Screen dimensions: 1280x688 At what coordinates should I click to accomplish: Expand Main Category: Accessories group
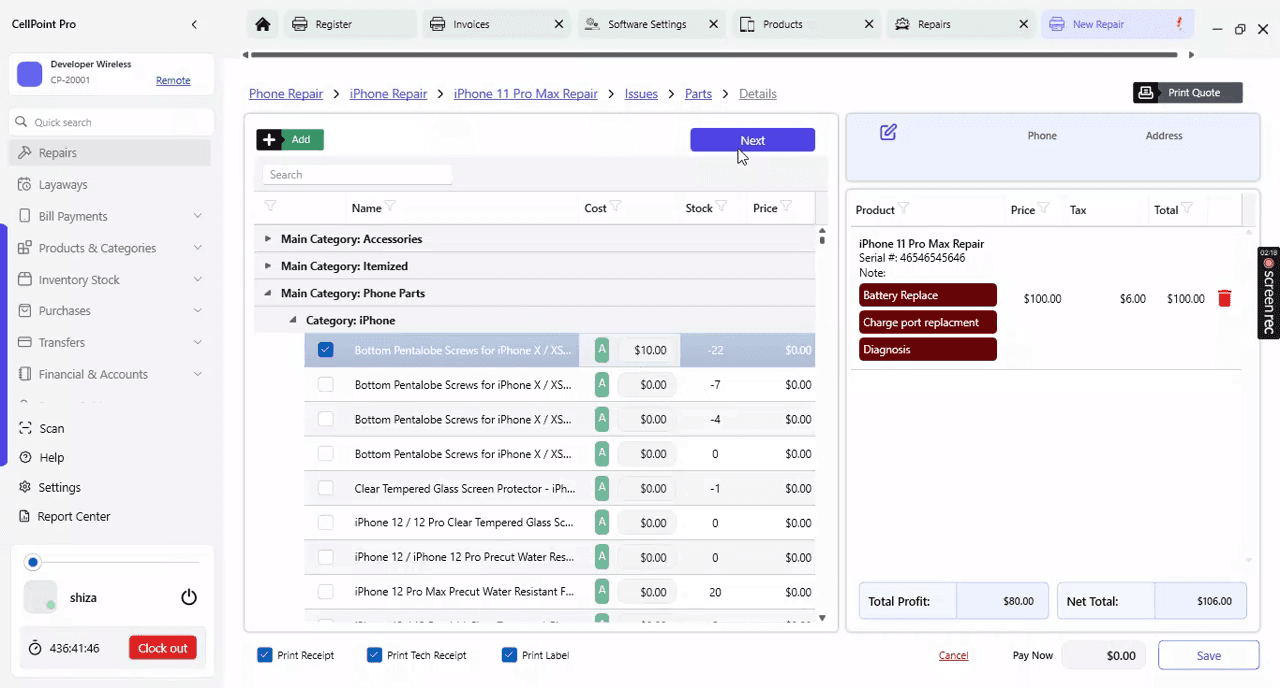267,239
